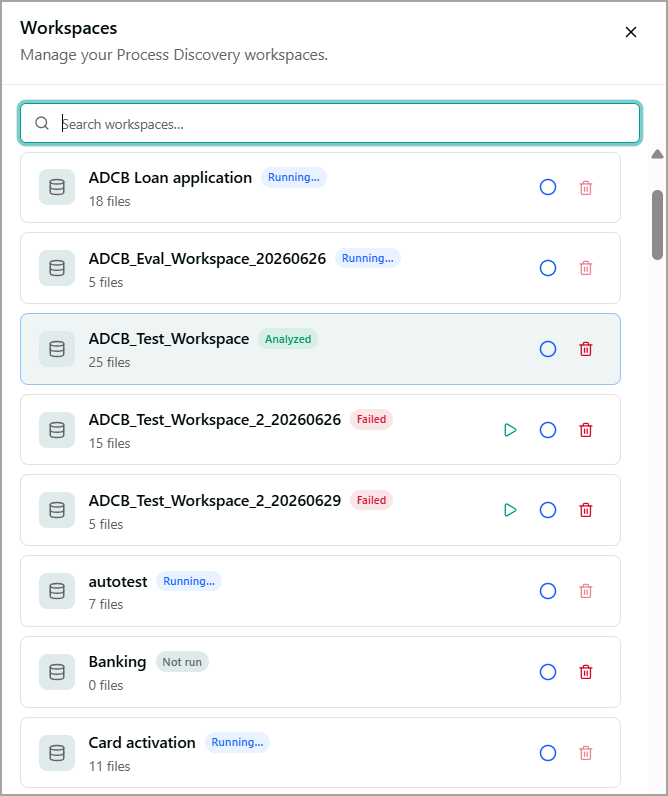Click database icon of ADCB_Eval_Workspace_20260626

click(57, 268)
